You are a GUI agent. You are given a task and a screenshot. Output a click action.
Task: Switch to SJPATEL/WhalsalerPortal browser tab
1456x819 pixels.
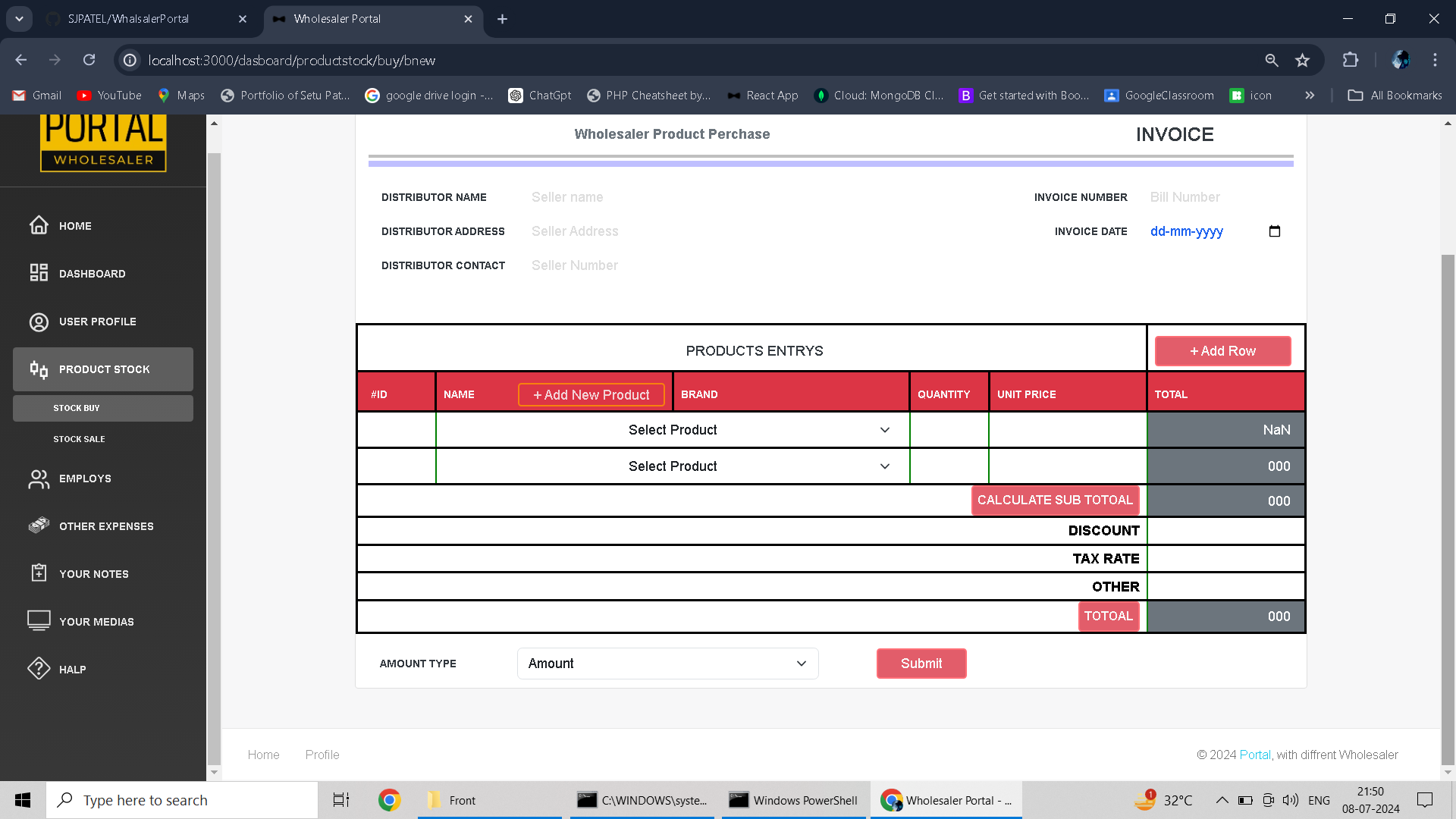[129, 19]
